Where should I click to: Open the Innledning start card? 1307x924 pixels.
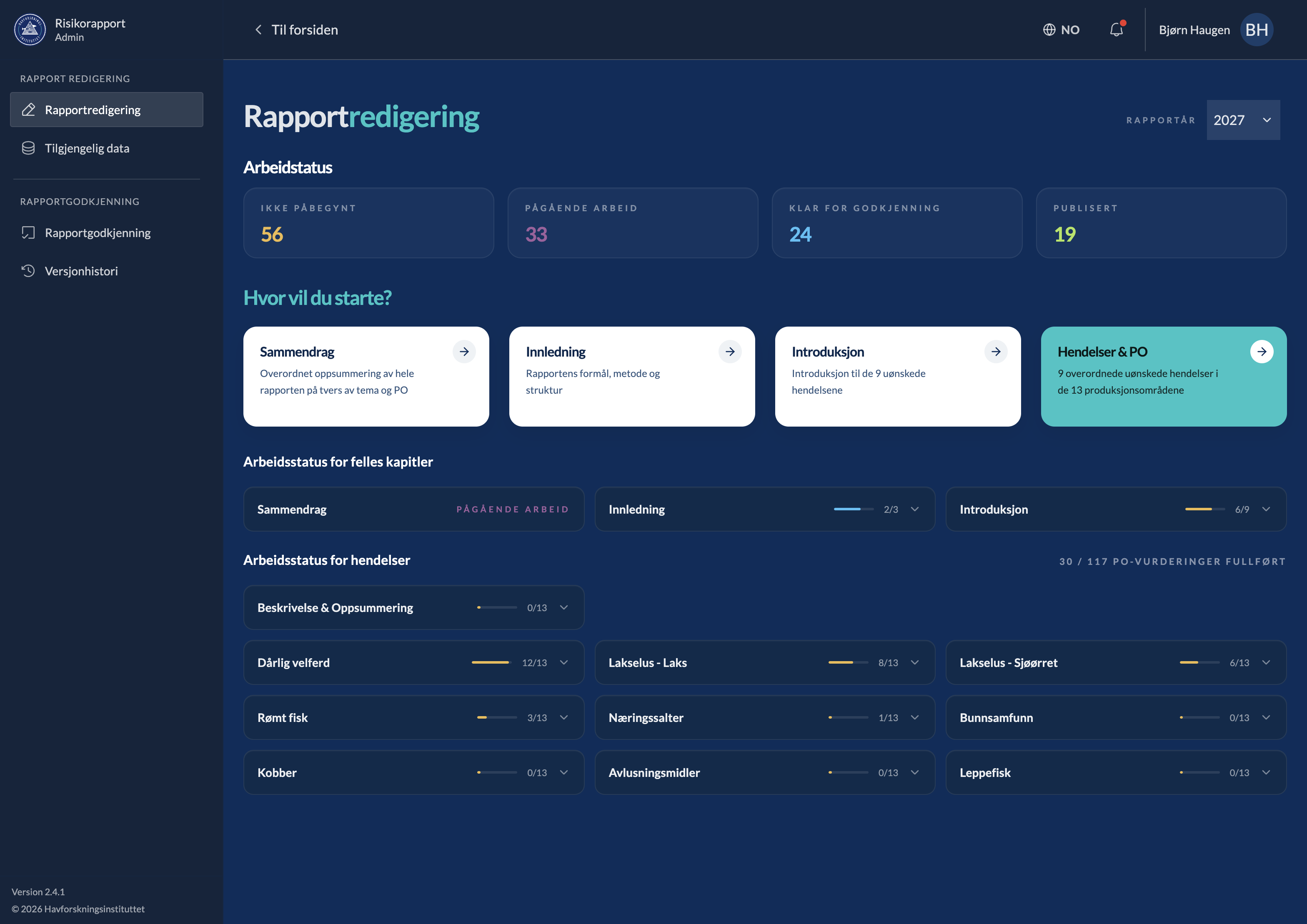pyautogui.click(x=632, y=377)
